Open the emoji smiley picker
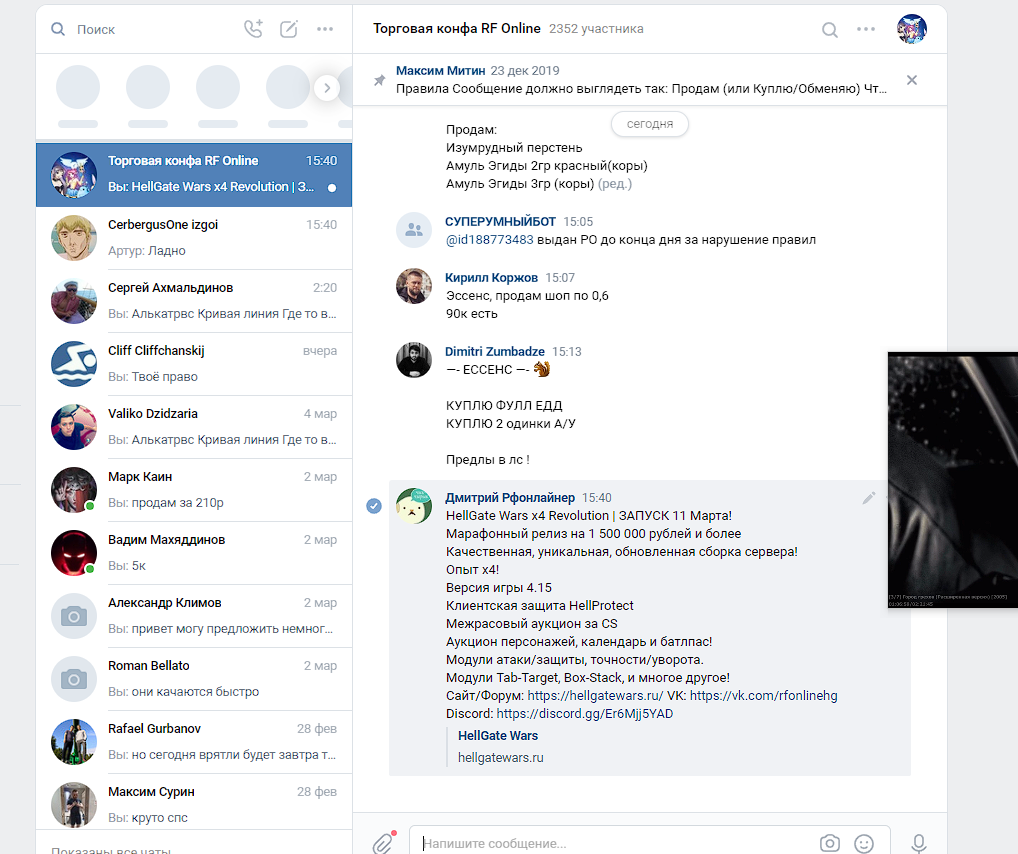1018x854 pixels. (x=863, y=843)
